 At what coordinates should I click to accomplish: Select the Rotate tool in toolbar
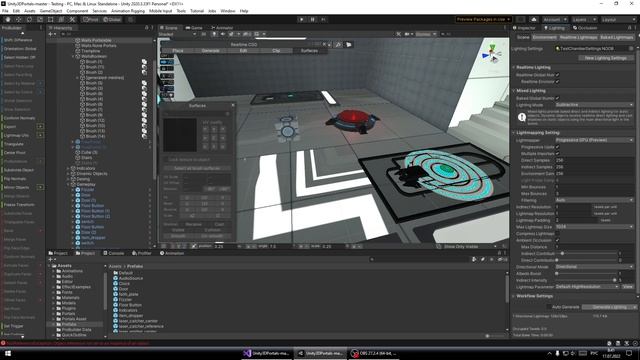click(29, 19)
